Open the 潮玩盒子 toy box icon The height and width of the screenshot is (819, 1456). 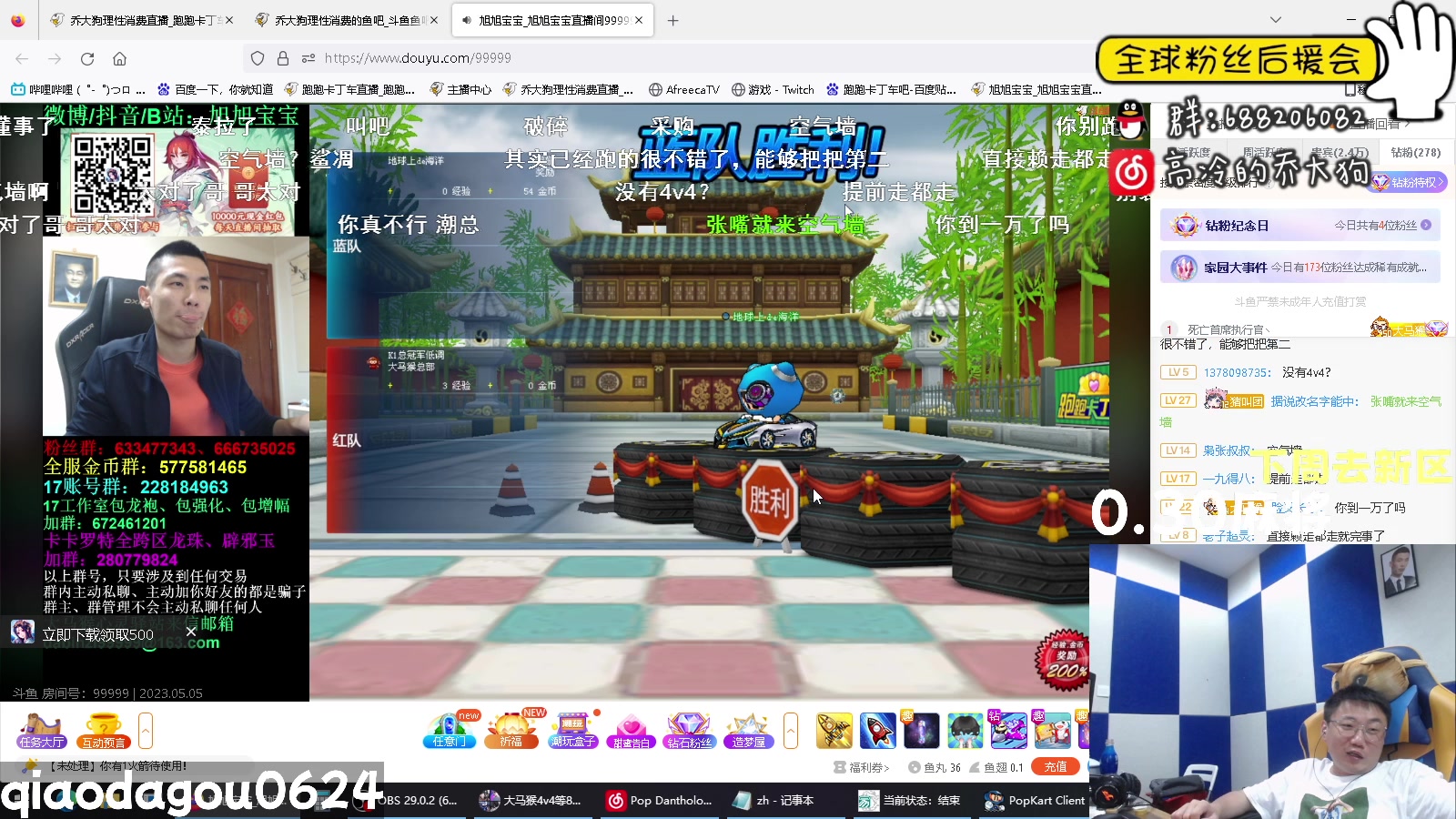click(573, 731)
